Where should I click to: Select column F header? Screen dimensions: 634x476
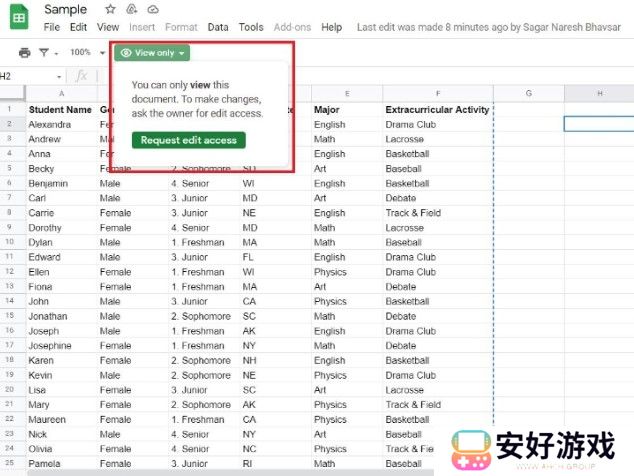coord(438,93)
